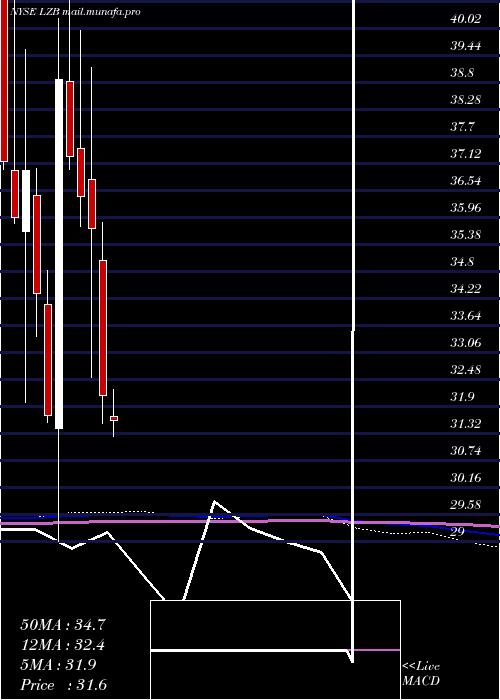The image size is (500, 700).
Task: Select the 31.32 price axis label
Action: [466, 424]
